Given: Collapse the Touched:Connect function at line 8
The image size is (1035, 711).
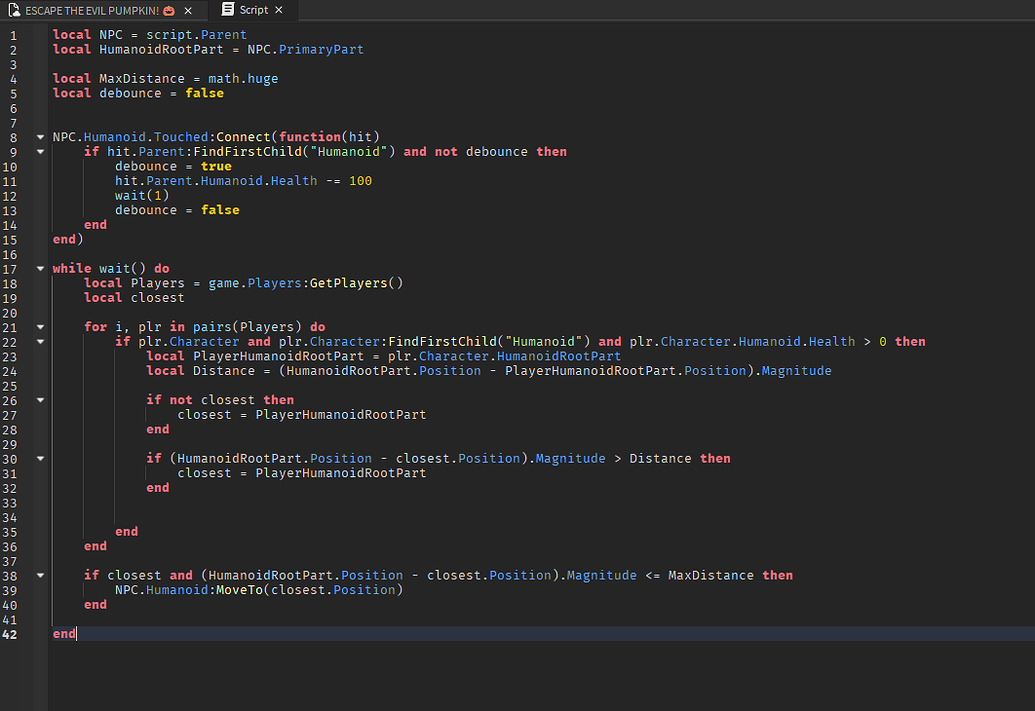Looking at the screenshot, I should 40,137.
